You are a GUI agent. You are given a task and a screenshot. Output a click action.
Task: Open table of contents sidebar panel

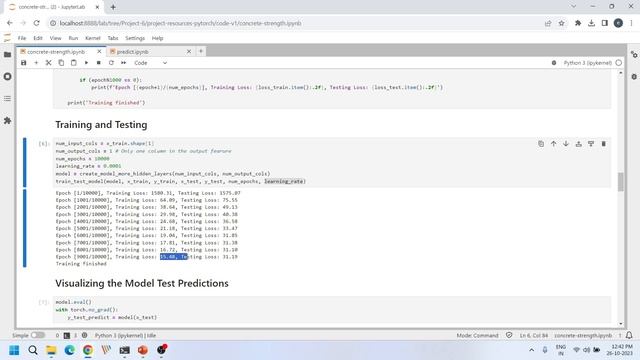[x=7, y=98]
